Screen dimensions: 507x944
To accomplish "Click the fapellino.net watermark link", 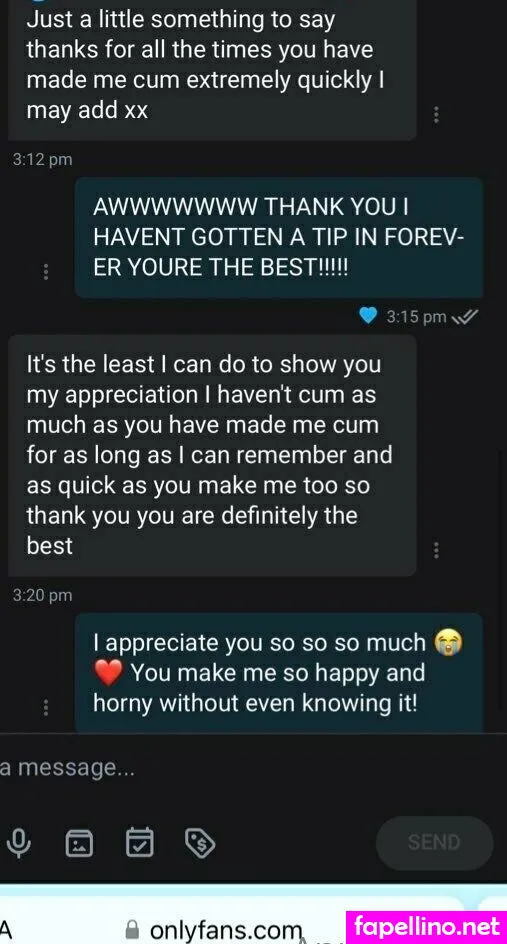I will (428, 927).
